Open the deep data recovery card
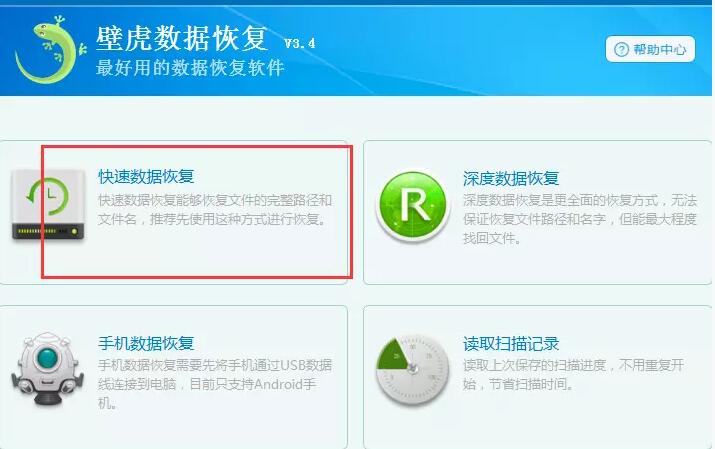715x449 pixels. pyautogui.click(x=538, y=212)
